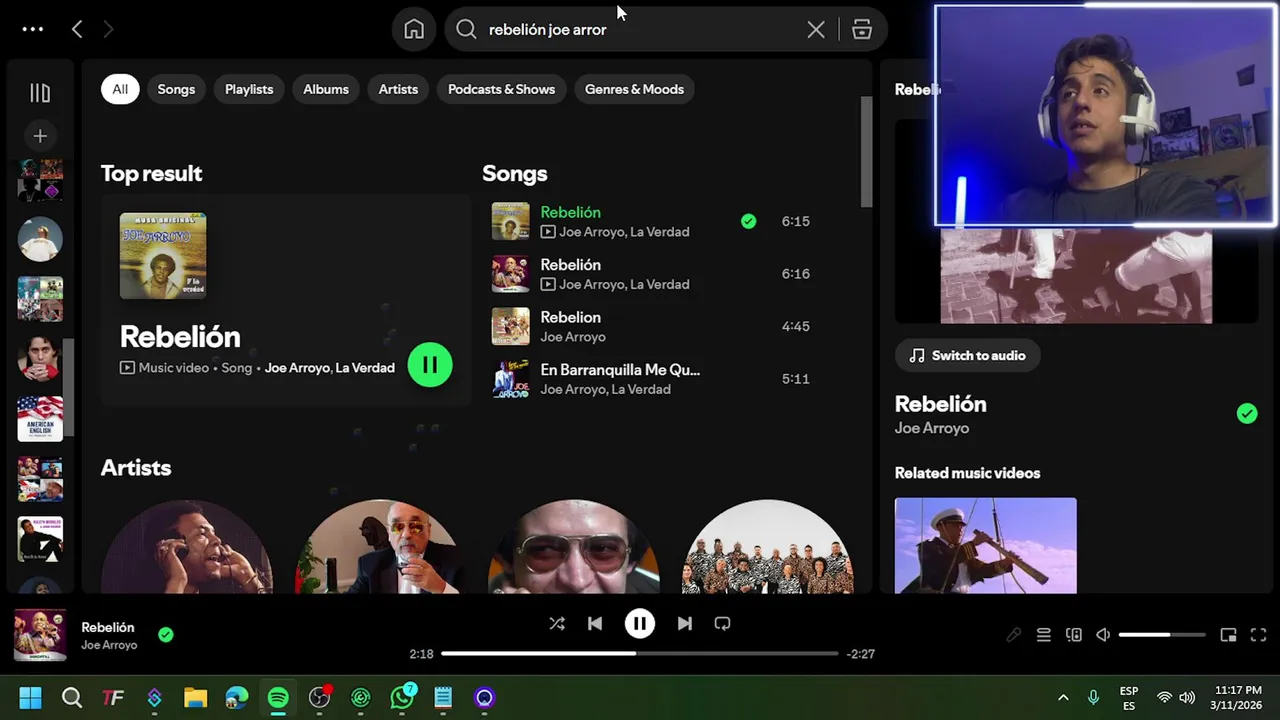The width and height of the screenshot is (1280, 720).
Task: Click inside the search input field
Action: 640,29
